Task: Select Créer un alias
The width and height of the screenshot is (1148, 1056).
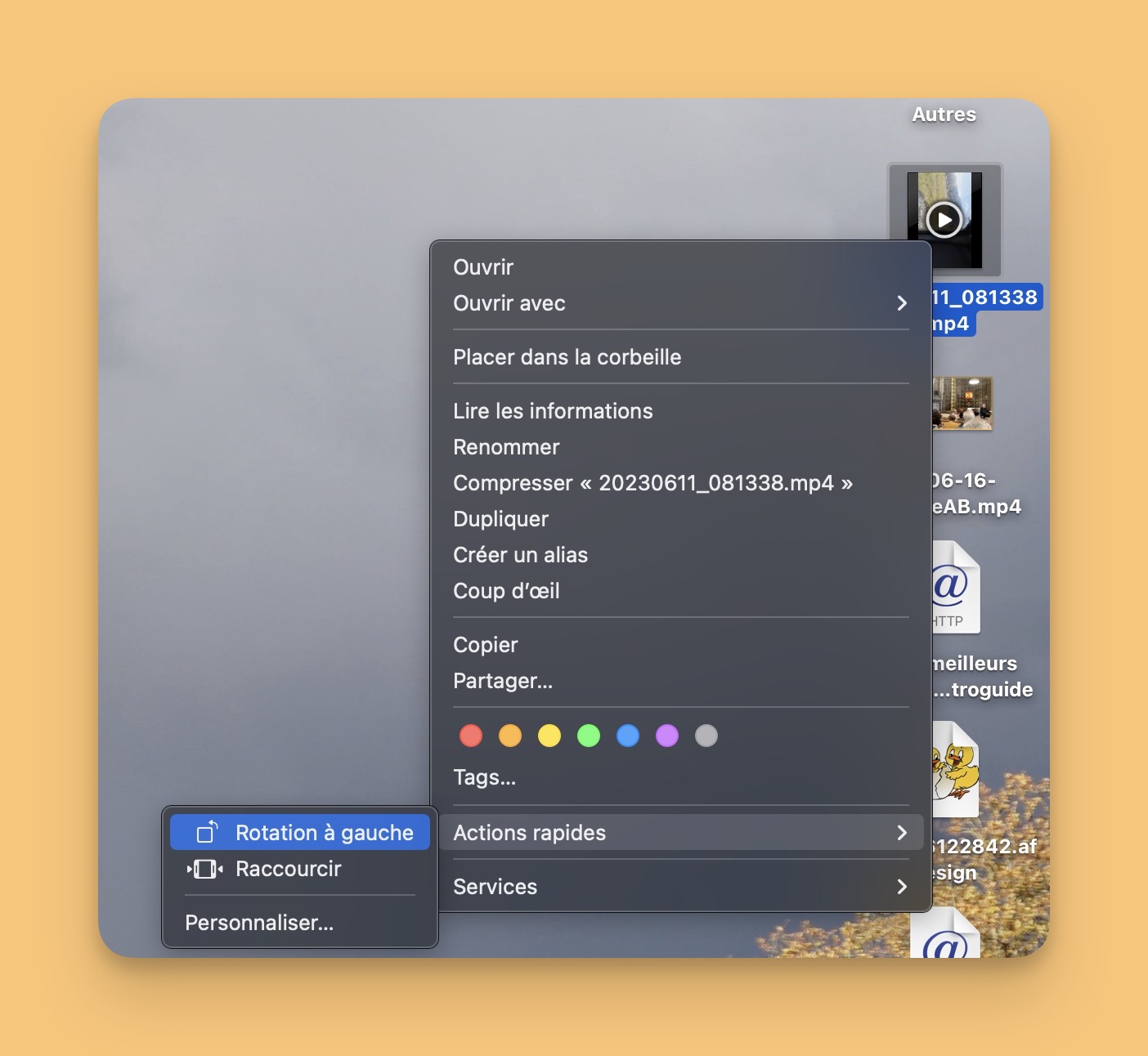Action: pos(680,555)
